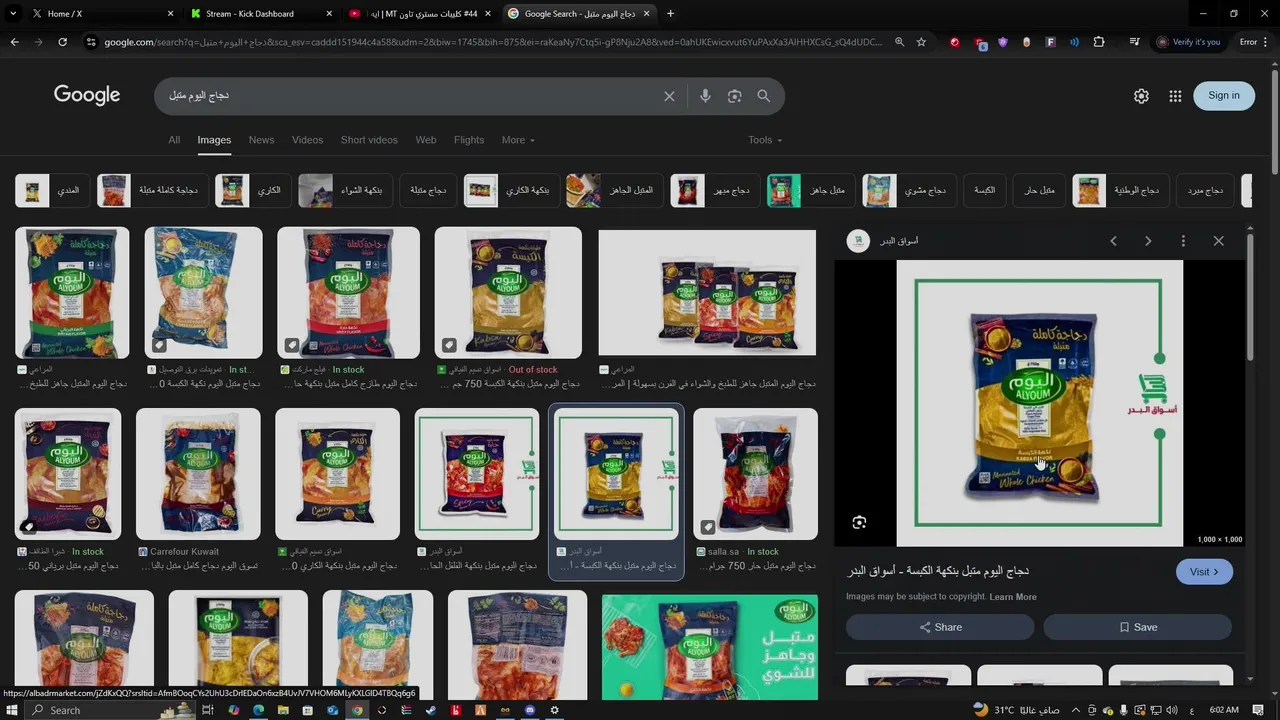The width and height of the screenshot is (1280, 720).
Task: Click inside the Google search input field
Action: [x=410, y=96]
